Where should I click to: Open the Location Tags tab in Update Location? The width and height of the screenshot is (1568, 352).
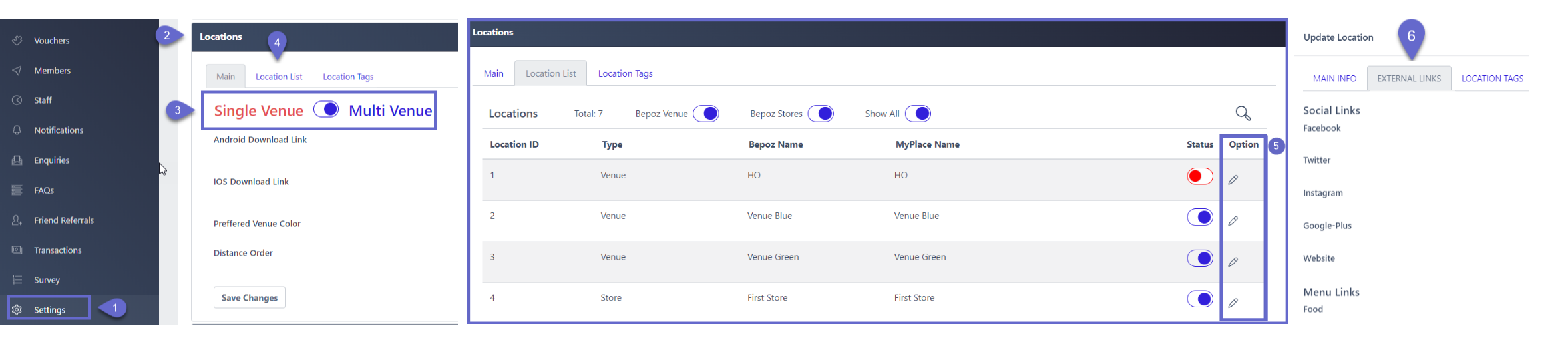point(1492,79)
